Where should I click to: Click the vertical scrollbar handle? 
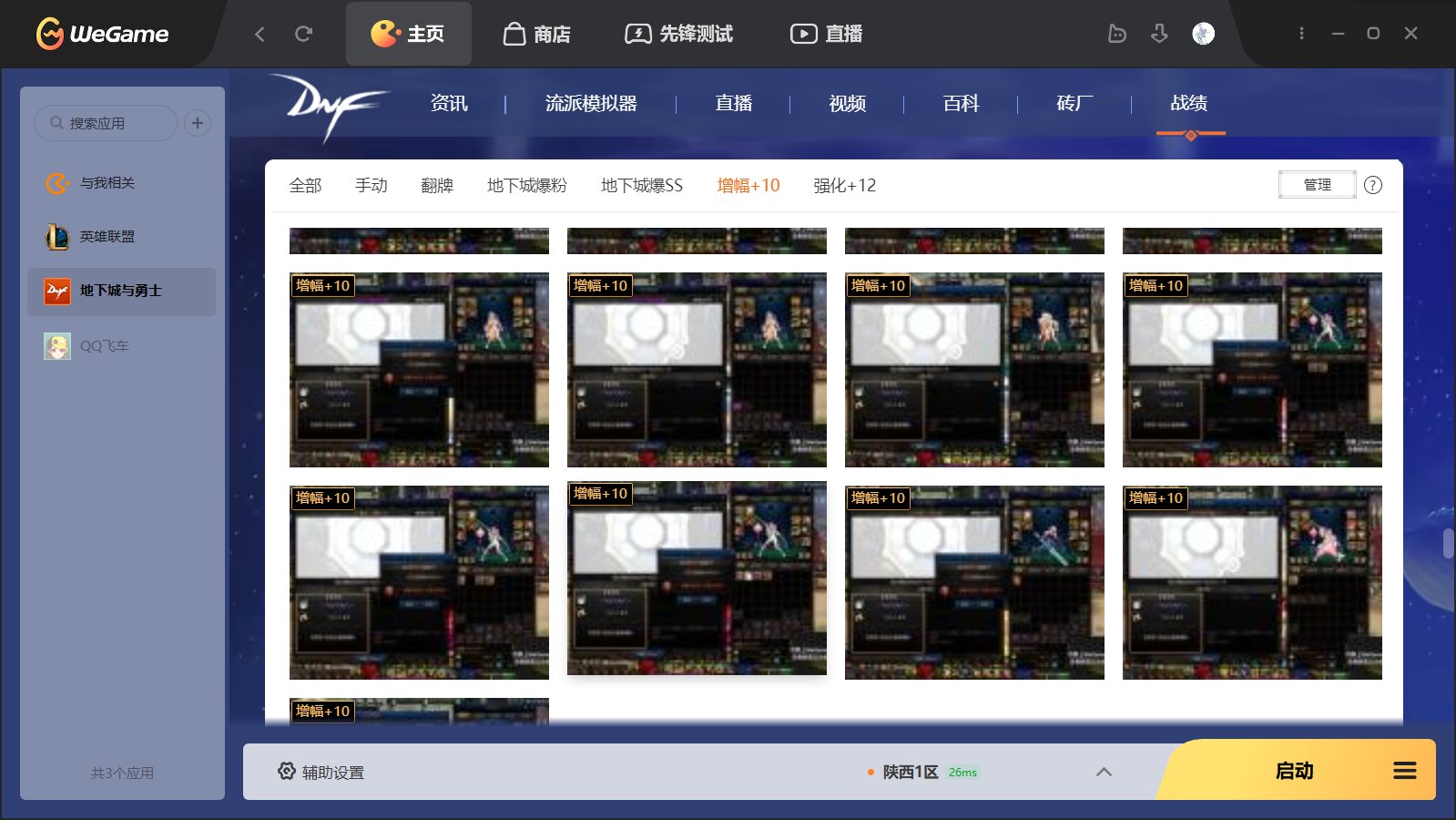[x=1448, y=544]
